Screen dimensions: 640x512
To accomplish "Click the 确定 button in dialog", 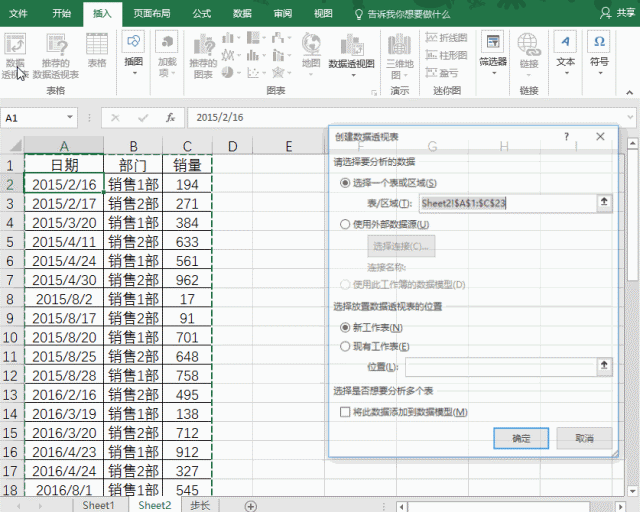I will coord(521,438).
